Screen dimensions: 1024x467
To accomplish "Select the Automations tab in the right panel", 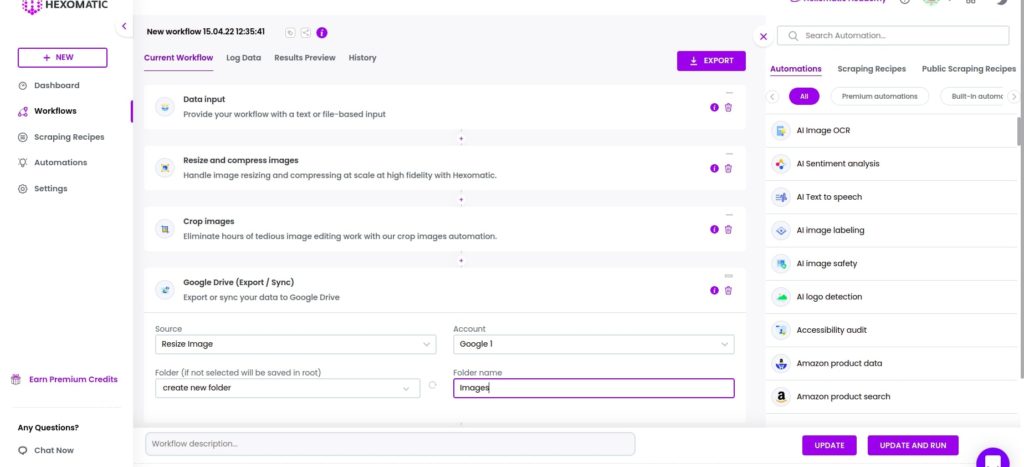I will [795, 69].
